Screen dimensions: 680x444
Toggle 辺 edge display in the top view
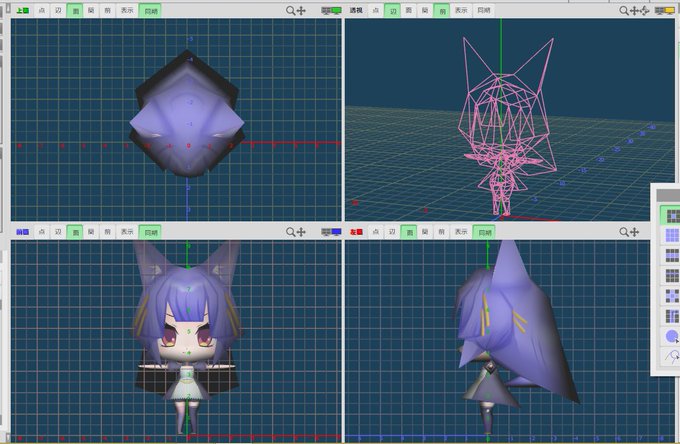tap(58, 10)
